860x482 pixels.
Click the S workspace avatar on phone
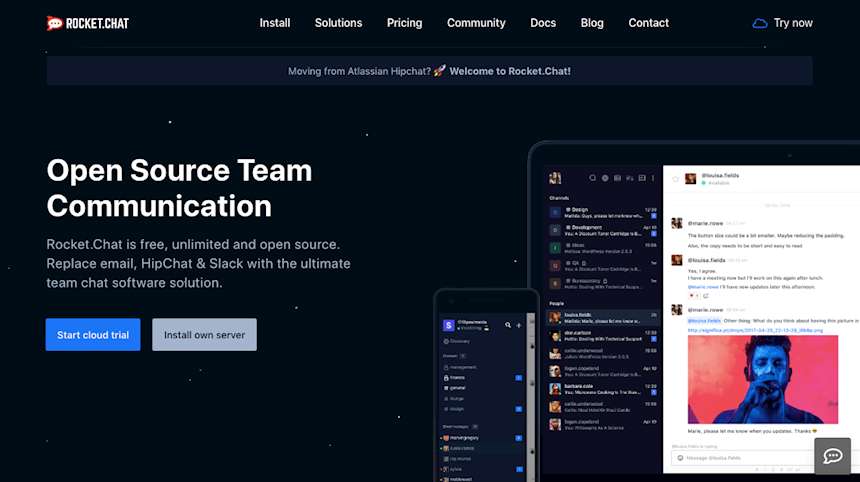[448, 325]
